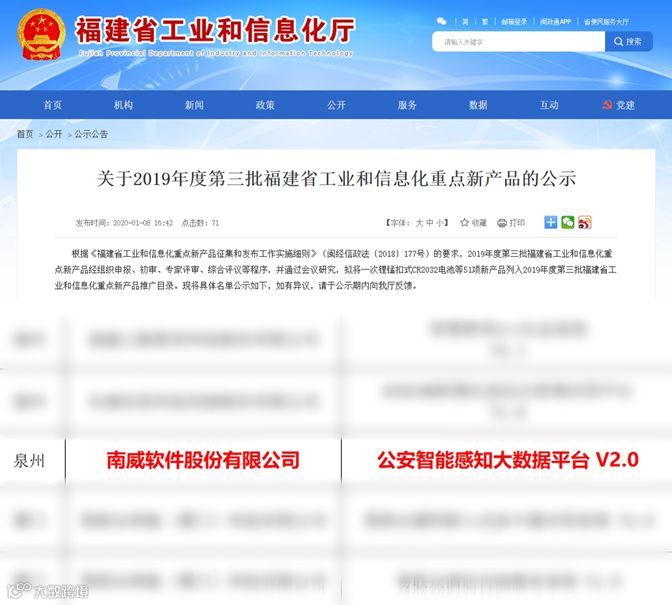The width and height of the screenshot is (672, 605).
Task: Click the site title 福建省工业和信息化厅
Action: [x=215, y=30]
